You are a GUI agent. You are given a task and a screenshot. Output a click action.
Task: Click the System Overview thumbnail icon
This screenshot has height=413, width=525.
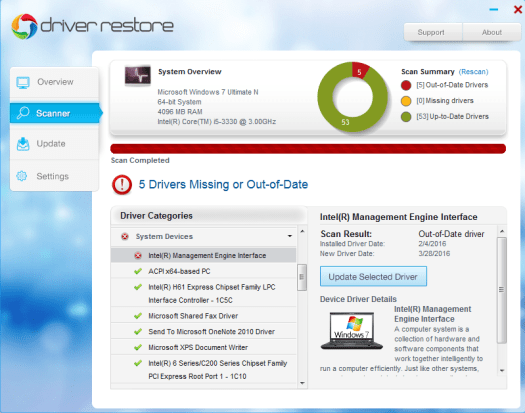[138, 75]
